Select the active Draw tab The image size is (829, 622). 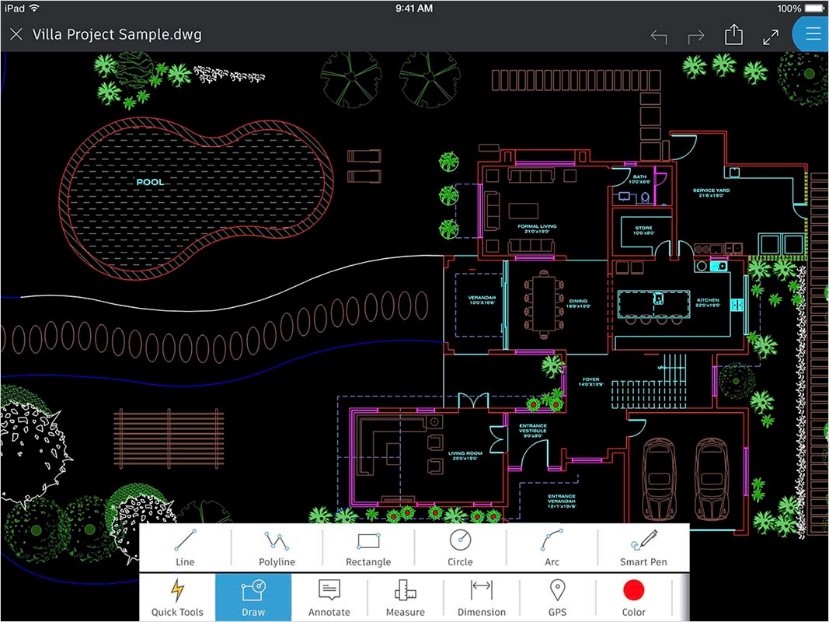coord(253,597)
